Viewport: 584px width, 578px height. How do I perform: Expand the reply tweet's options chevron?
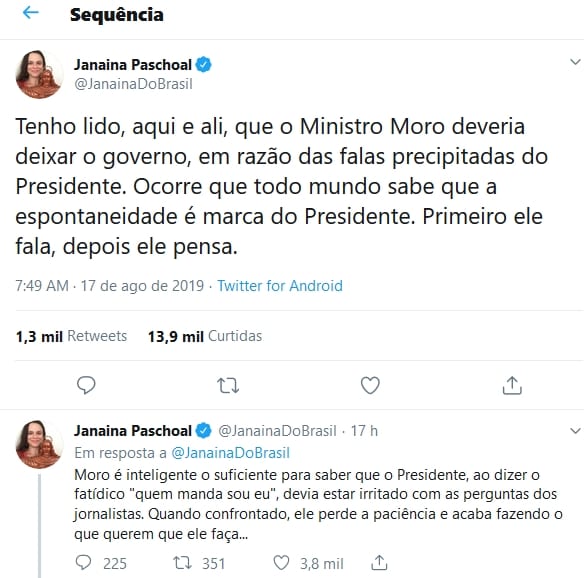point(575,431)
